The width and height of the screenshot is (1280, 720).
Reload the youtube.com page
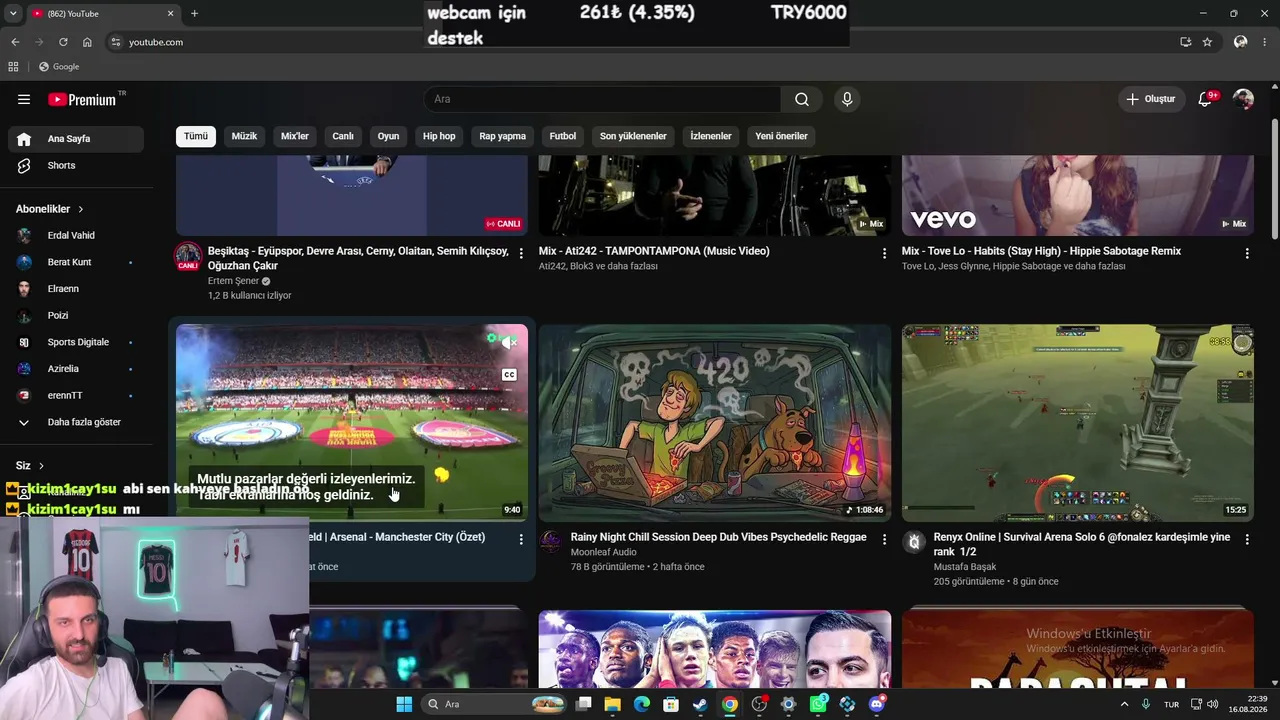(x=63, y=42)
